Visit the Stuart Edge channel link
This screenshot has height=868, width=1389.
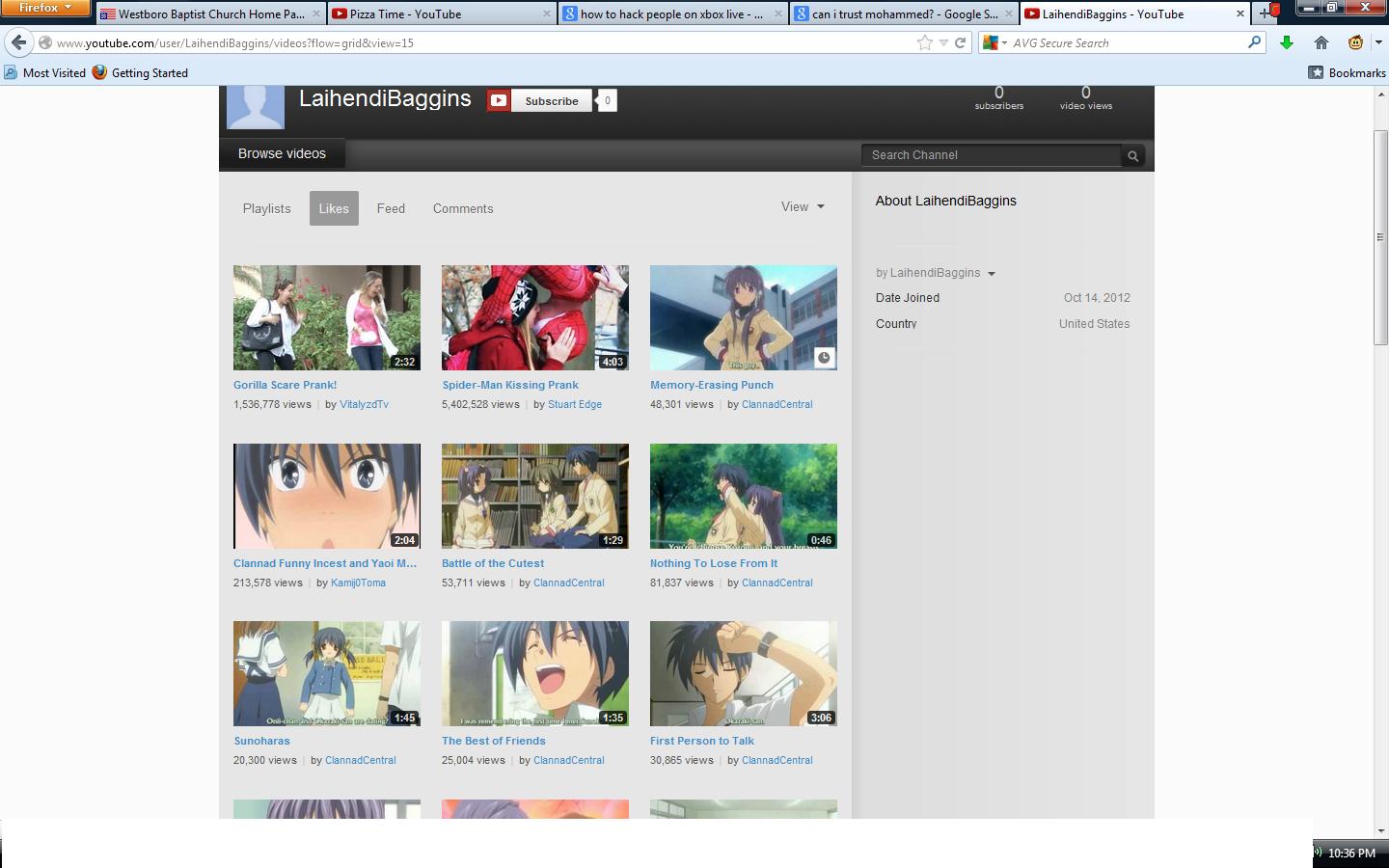pos(575,404)
